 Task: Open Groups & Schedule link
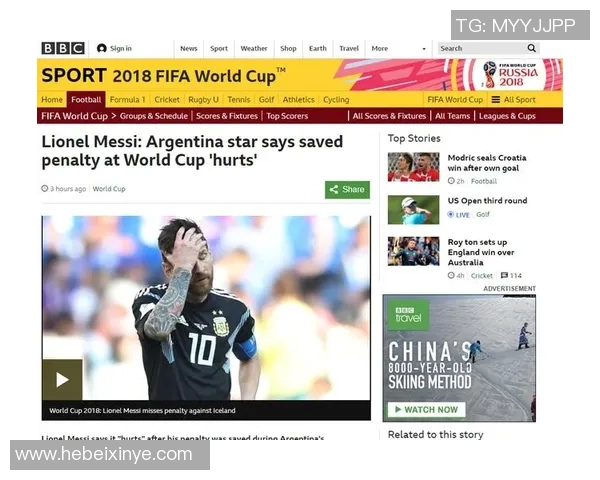click(x=154, y=116)
